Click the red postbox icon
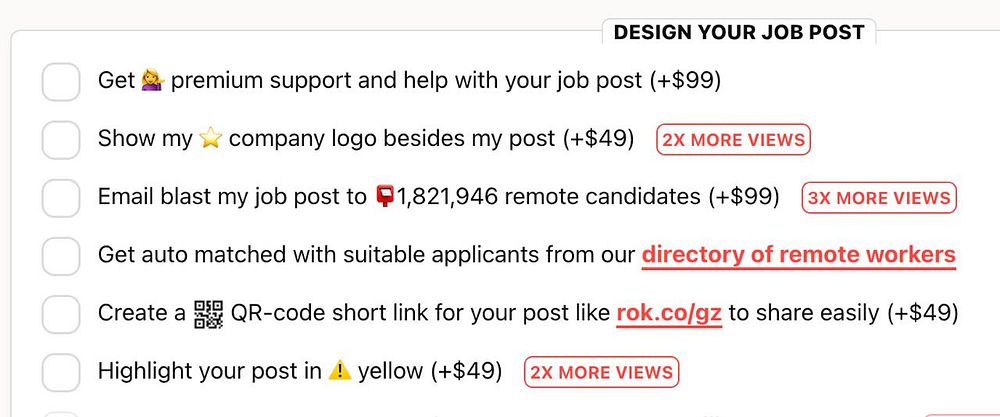Viewport: 1000px width, 417px height. (385, 197)
